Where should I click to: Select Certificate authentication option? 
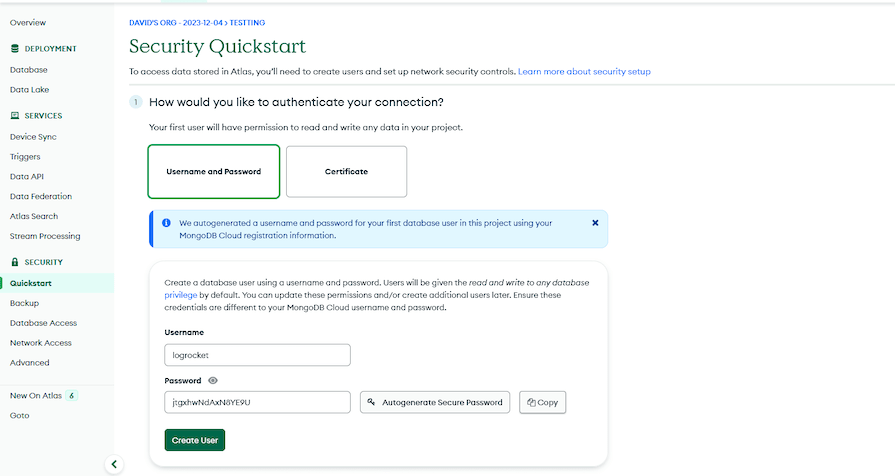pos(346,171)
